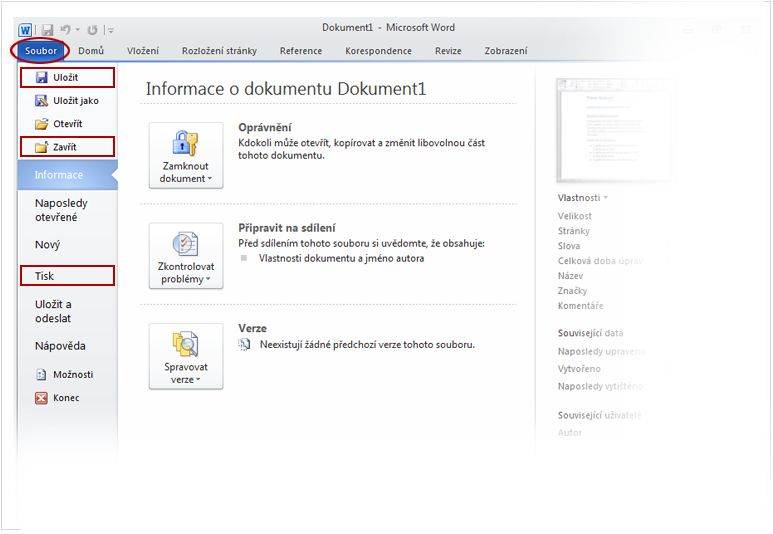Click the Slova property label
The width and height of the screenshot is (773, 534).
tap(568, 246)
